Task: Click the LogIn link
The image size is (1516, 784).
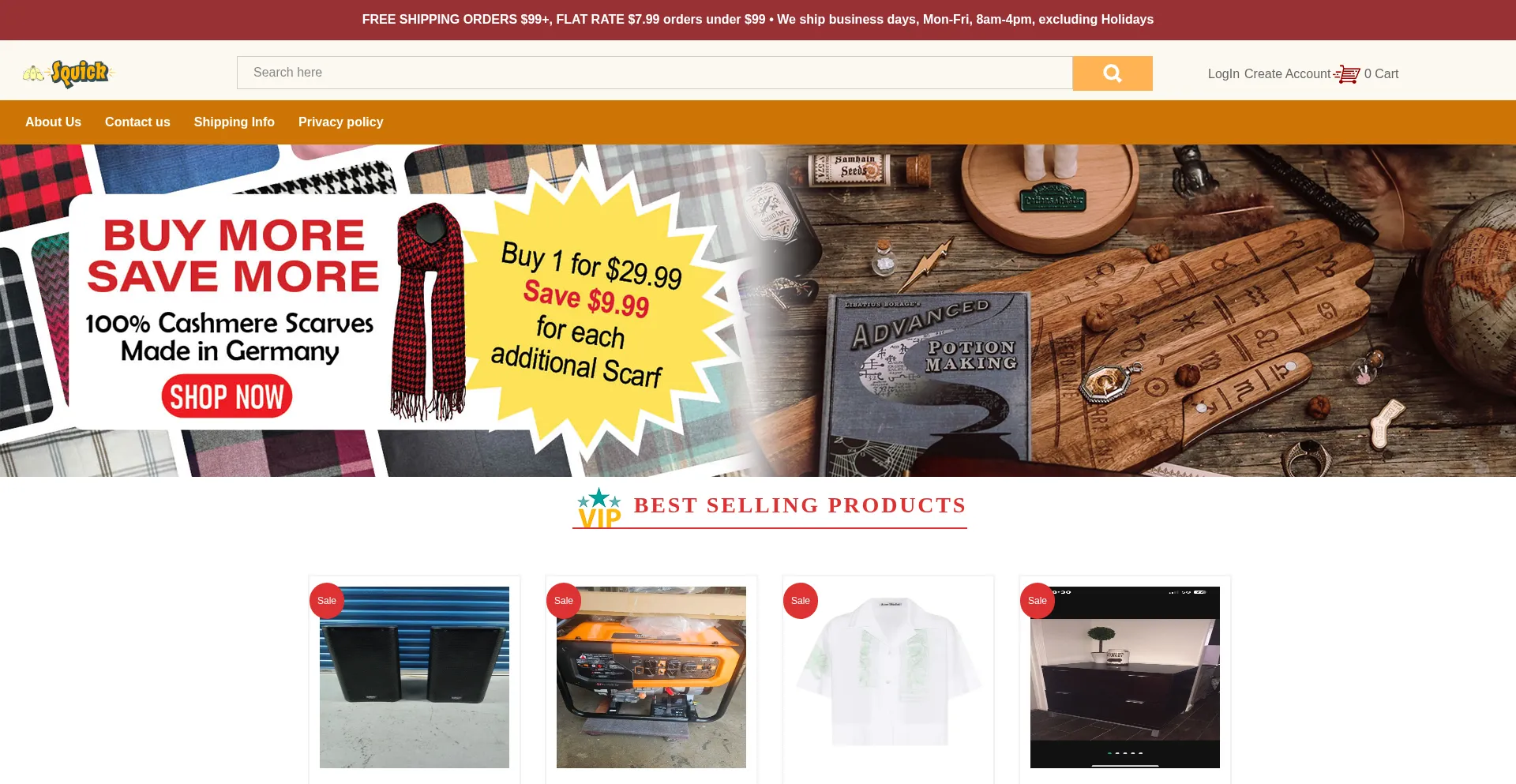Action: [1223, 74]
